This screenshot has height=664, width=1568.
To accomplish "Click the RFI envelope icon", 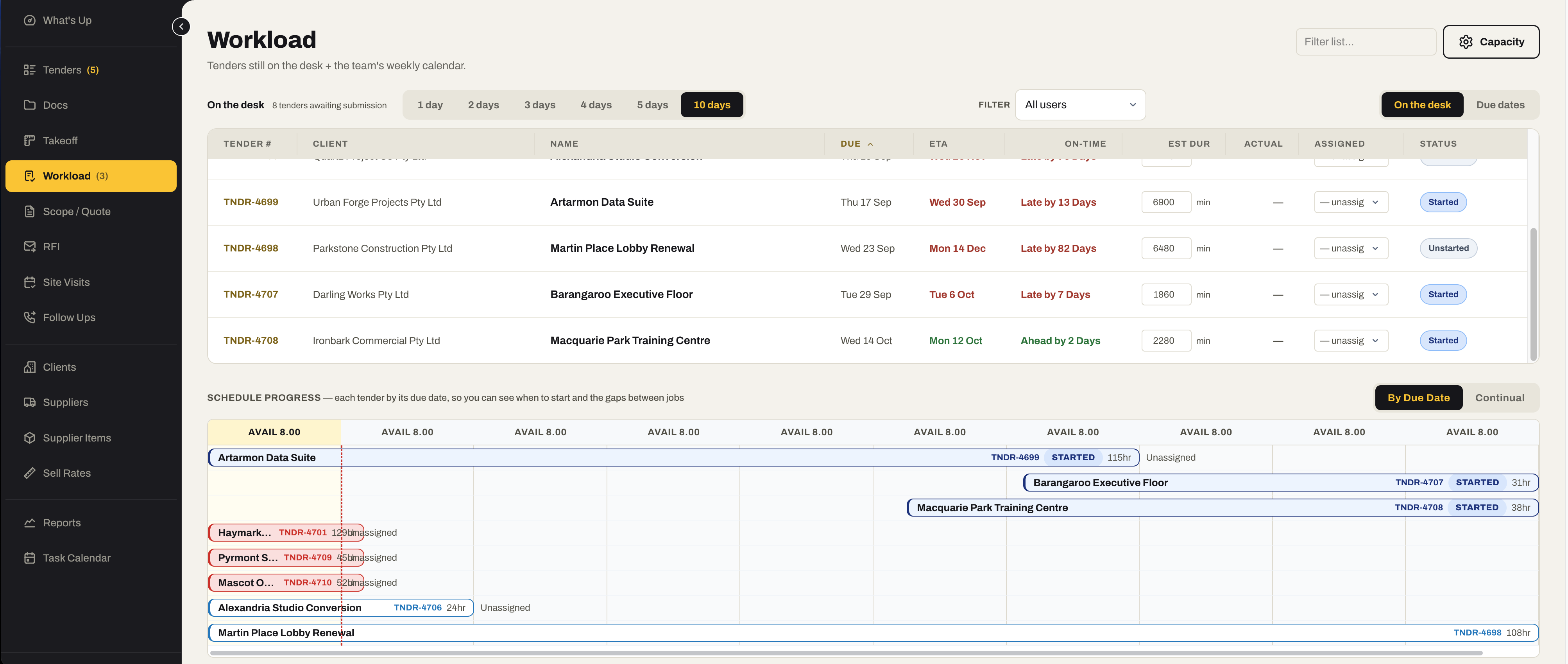I will (x=29, y=247).
